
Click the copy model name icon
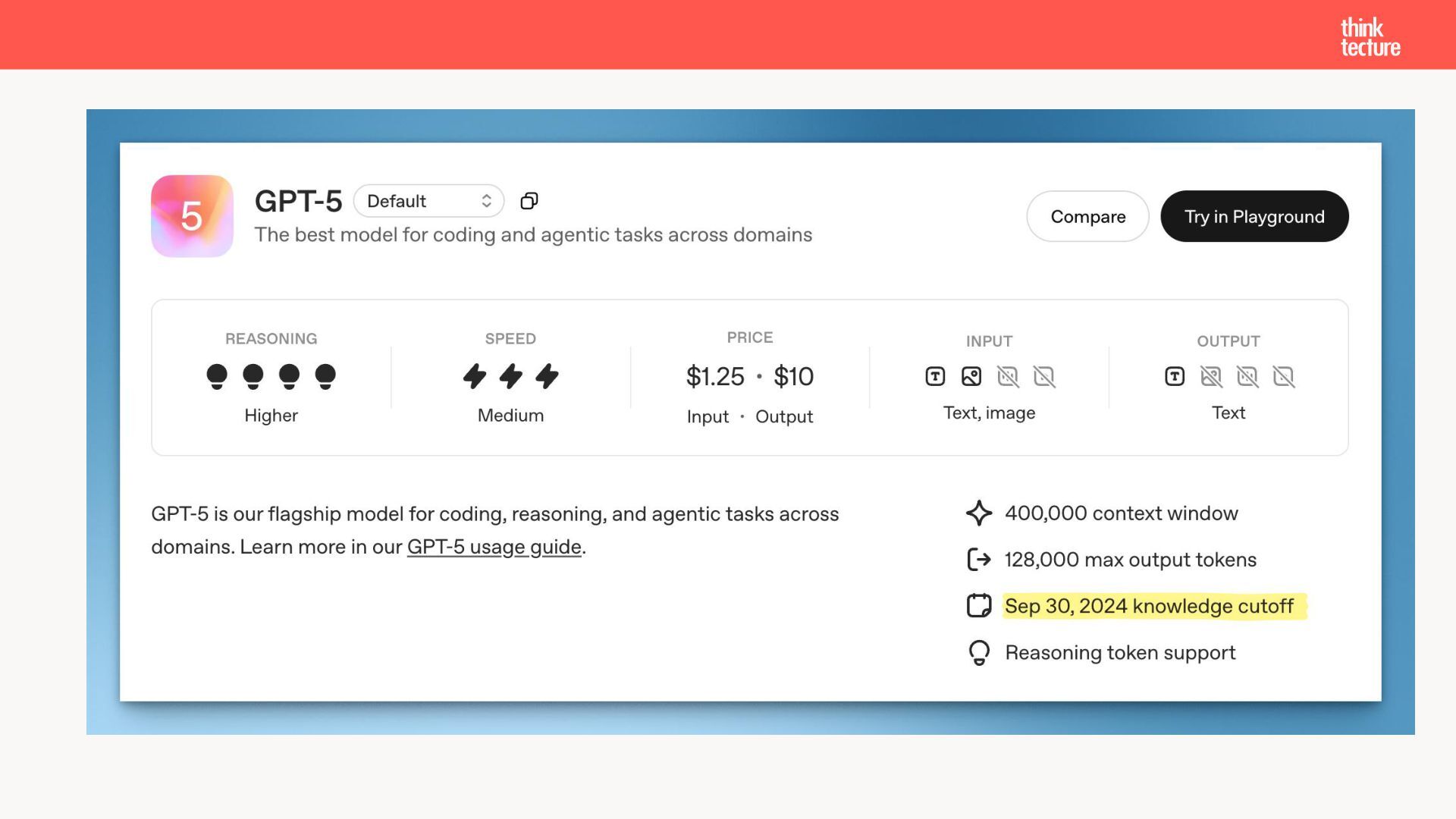[x=529, y=201]
